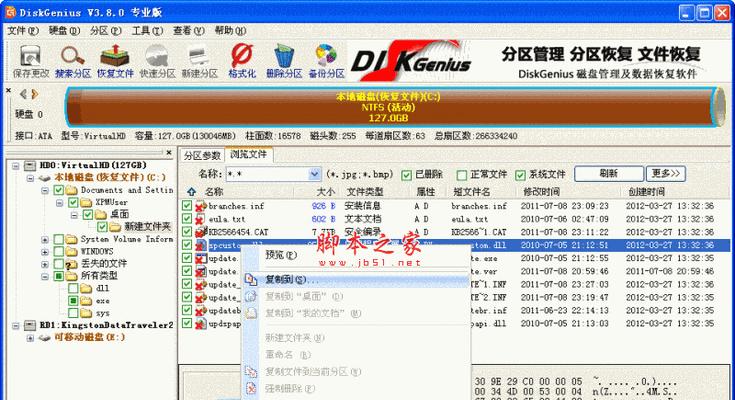Toggle the Deleted (已删除) filter checkbox
This screenshot has width=735, height=400.
(406, 175)
